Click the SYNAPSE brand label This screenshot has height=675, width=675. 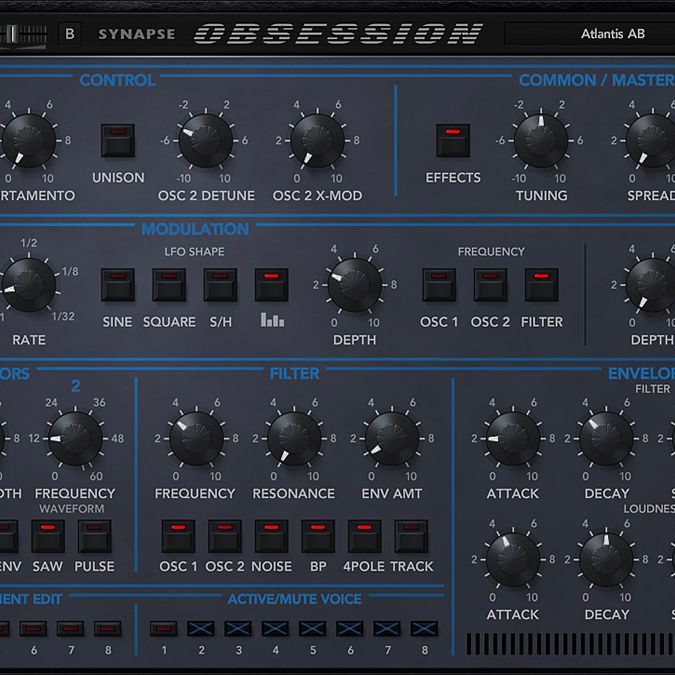pyautogui.click(x=136, y=34)
